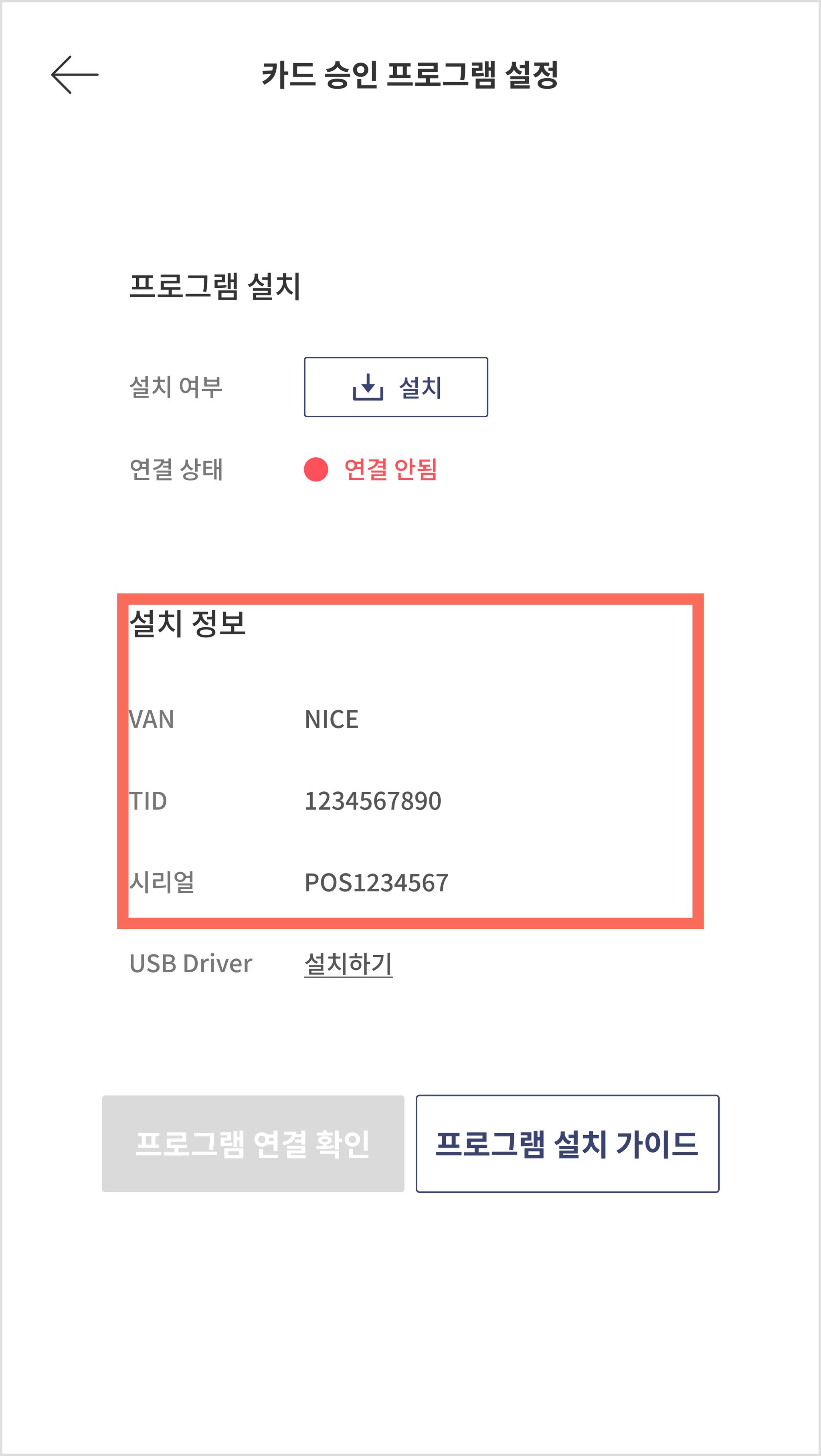
Task: Open the USB Driver 설치하기 link
Action: [348, 964]
